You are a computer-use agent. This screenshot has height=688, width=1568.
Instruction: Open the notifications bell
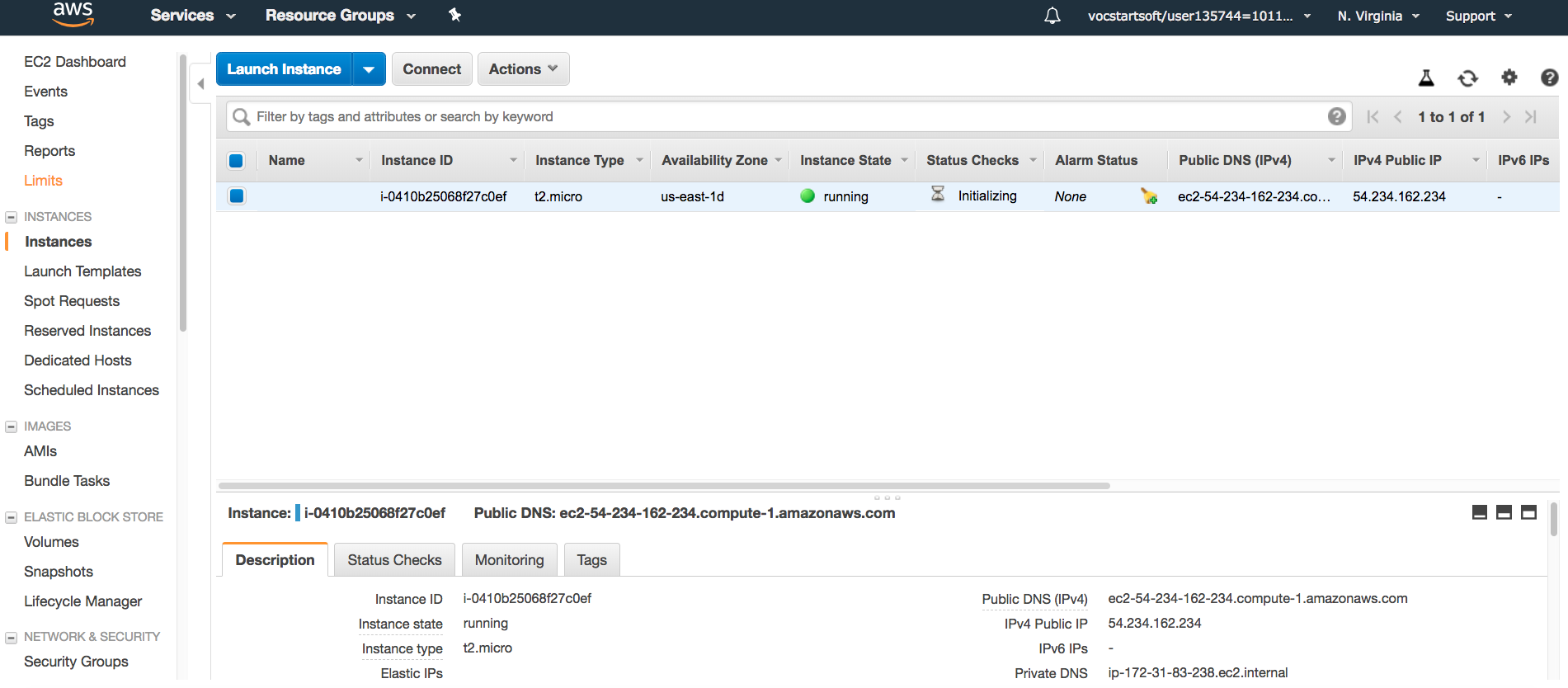pyautogui.click(x=1052, y=16)
